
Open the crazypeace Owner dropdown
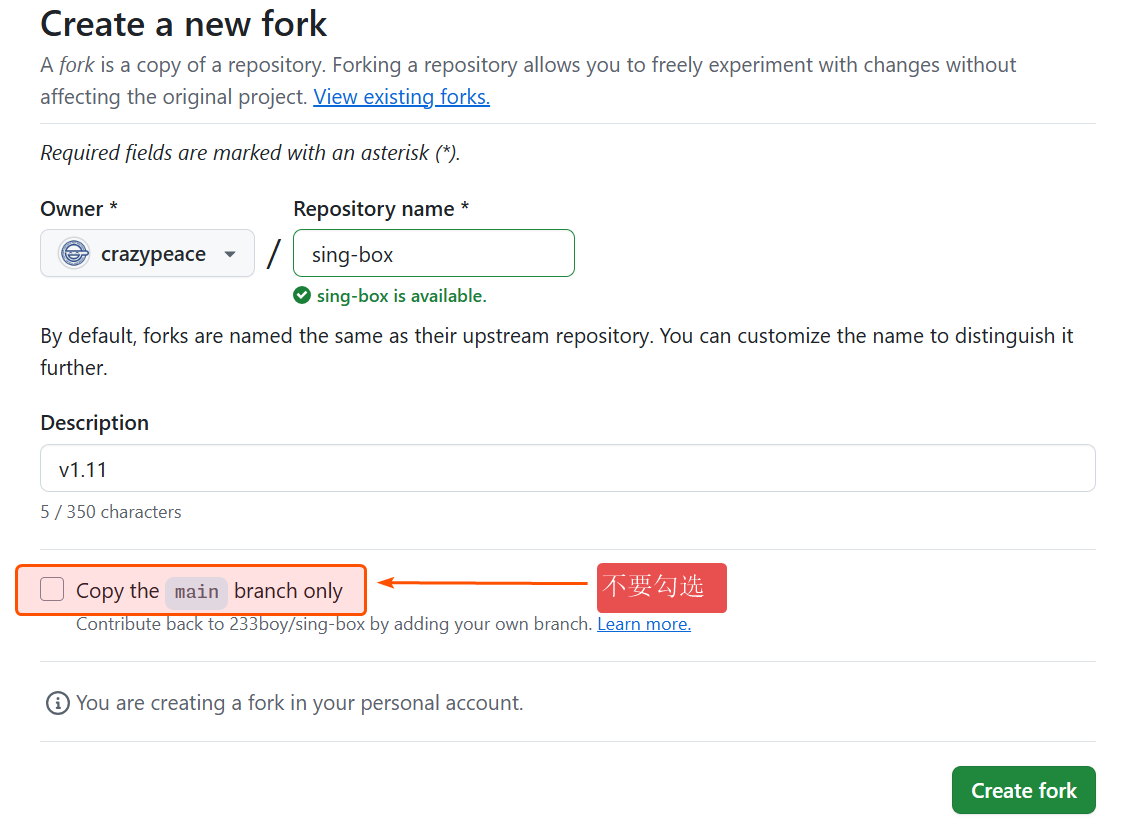click(147, 254)
